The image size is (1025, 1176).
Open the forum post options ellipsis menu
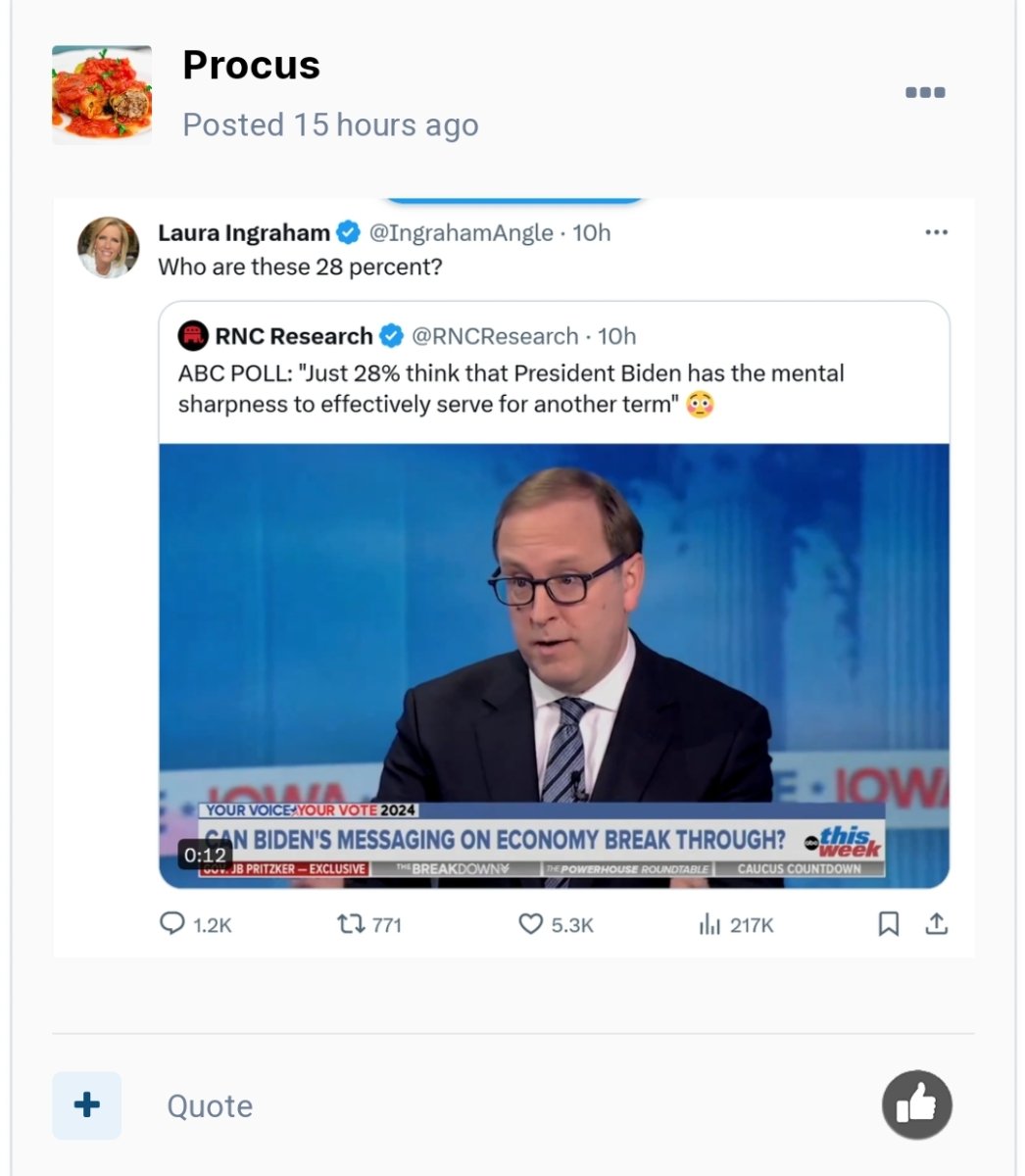click(924, 93)
